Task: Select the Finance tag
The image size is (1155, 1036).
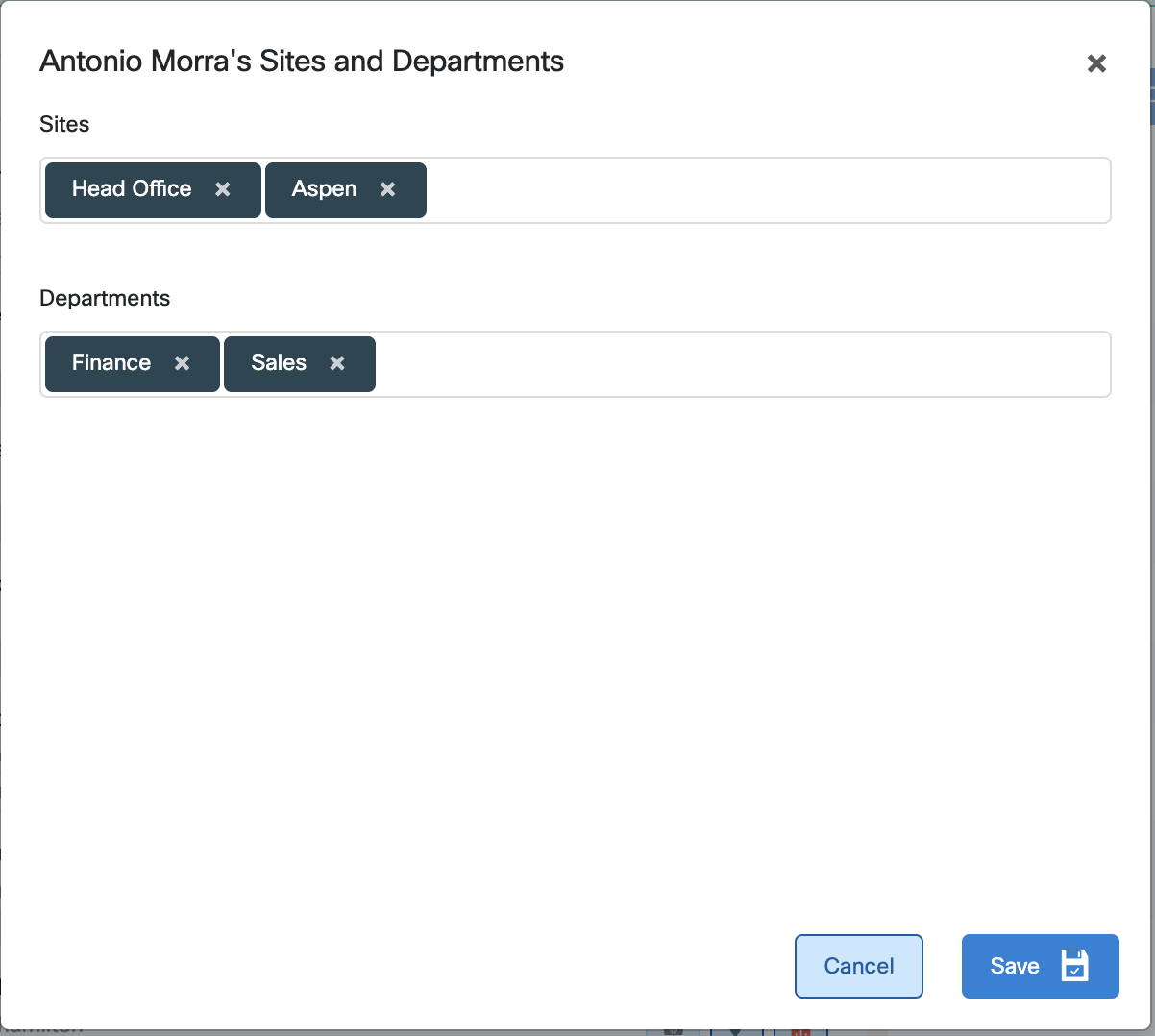Action: [x=111, y=363]
